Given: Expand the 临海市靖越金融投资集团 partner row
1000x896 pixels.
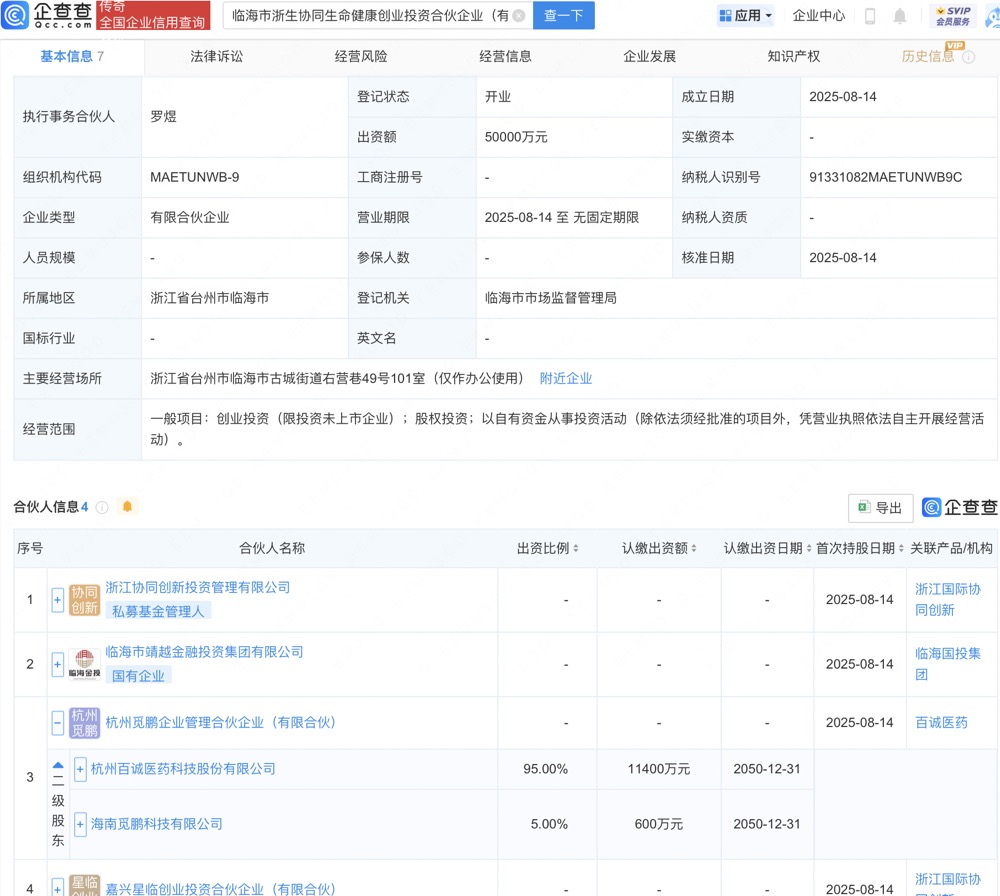Looking at the screenshot, I should coord(57,664).
